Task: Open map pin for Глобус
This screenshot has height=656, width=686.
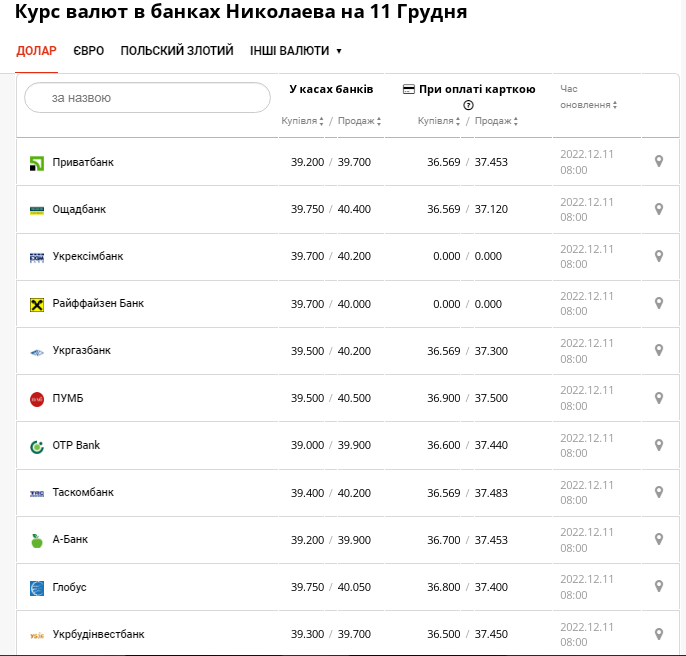Action: click(x=659, y=586)
